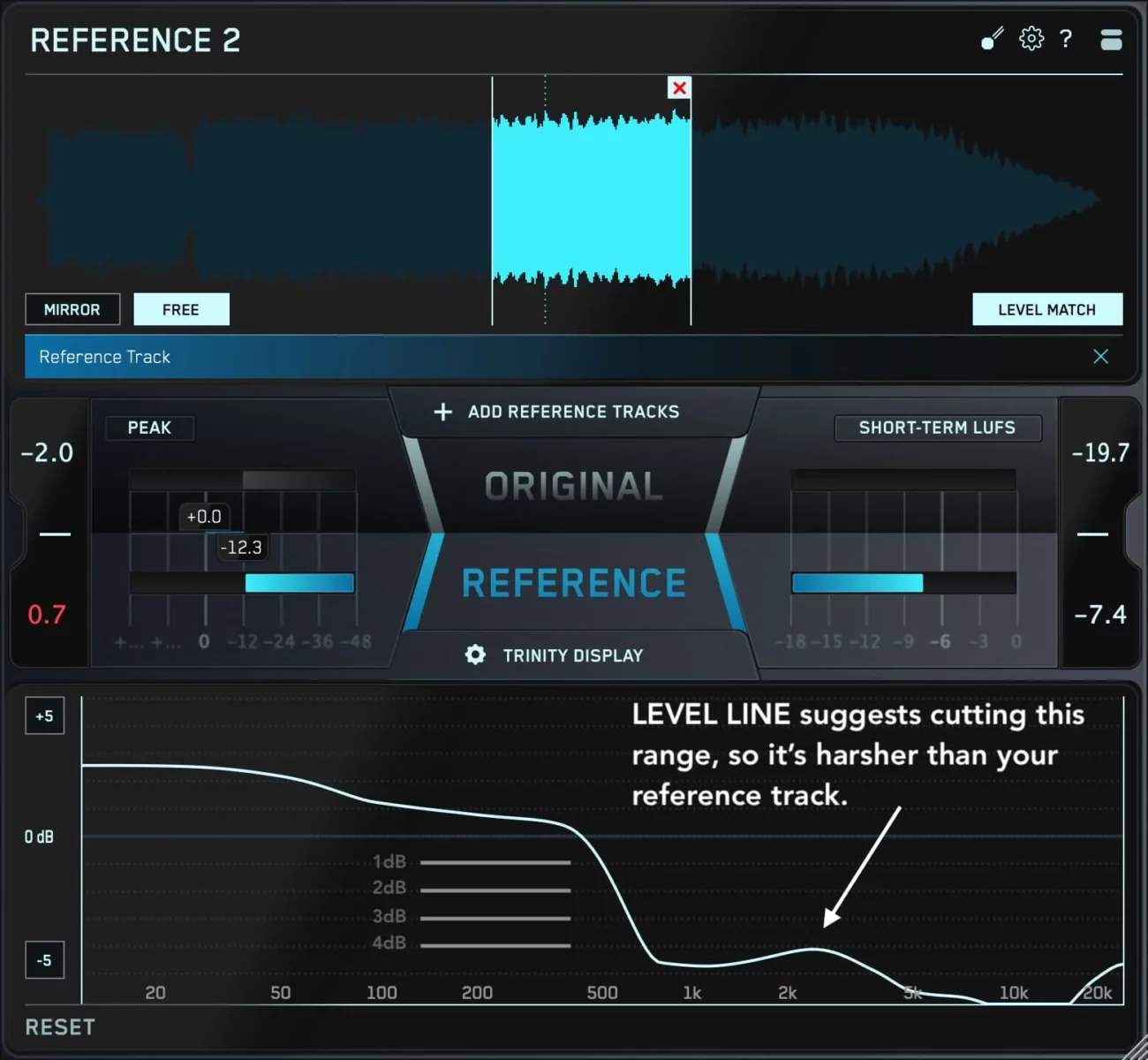Remove Reference Track with X icon

coord(1100,356)
